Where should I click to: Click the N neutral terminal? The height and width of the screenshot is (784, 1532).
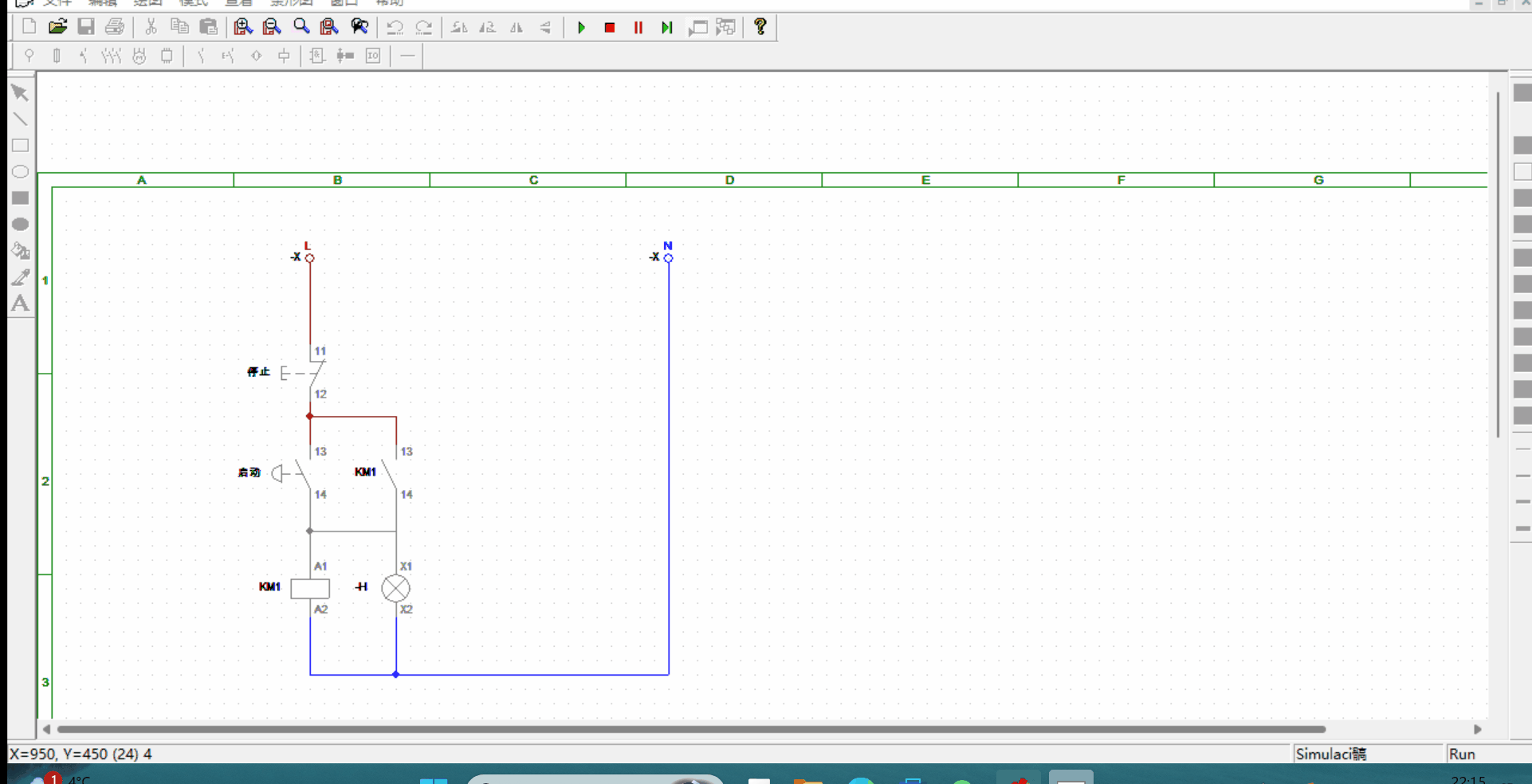(669, 258)
